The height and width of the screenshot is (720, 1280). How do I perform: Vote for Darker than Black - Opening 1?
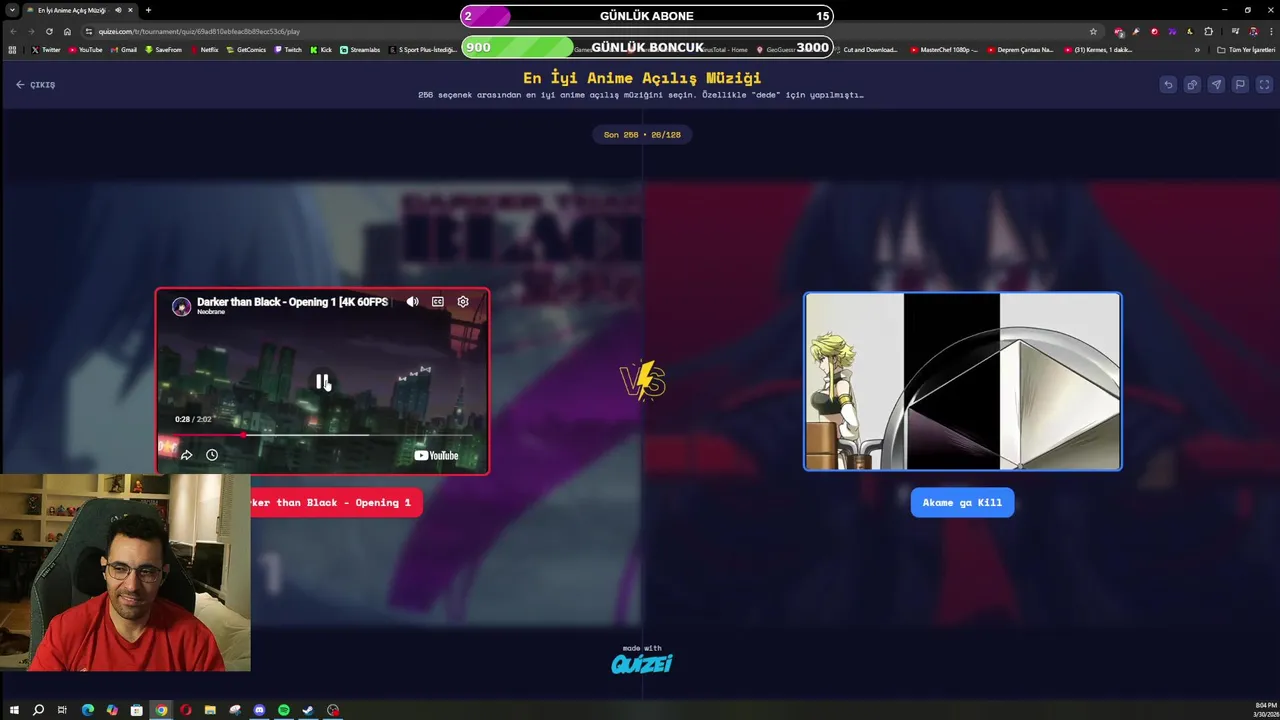pos(335,503)
